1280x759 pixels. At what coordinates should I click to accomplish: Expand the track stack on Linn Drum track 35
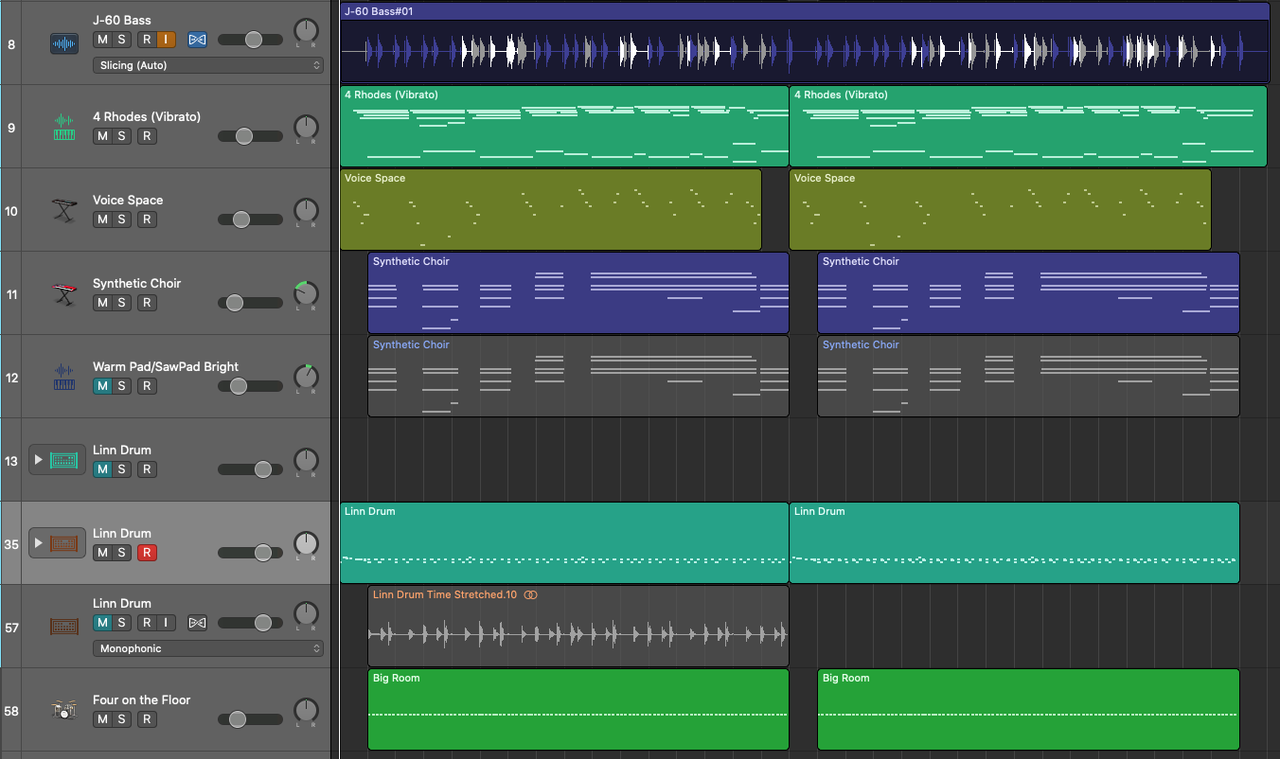39,543
